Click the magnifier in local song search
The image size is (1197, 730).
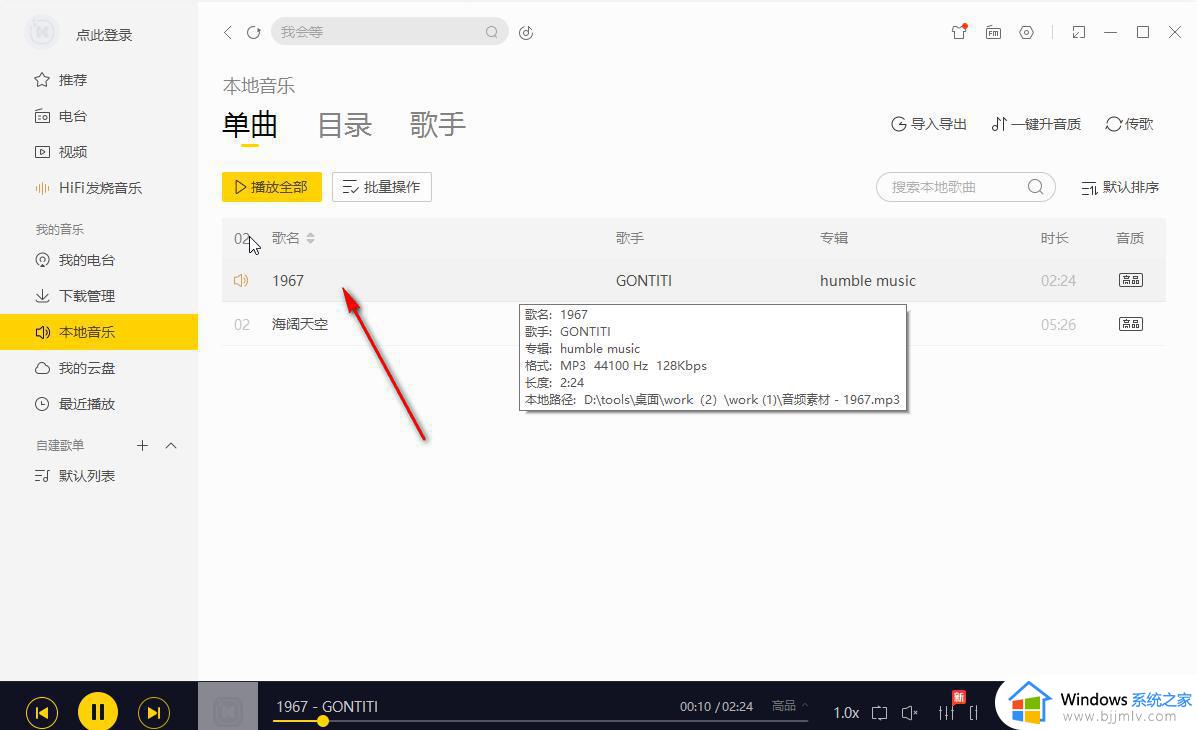[1035, 187]
